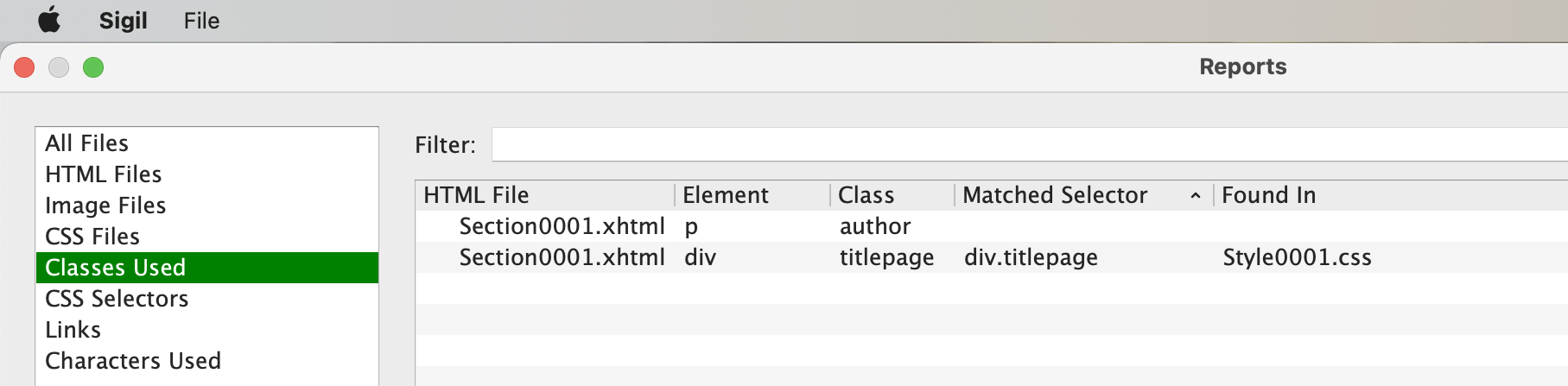
Task: Open the Sigil application menu
Action: [123, 21]
